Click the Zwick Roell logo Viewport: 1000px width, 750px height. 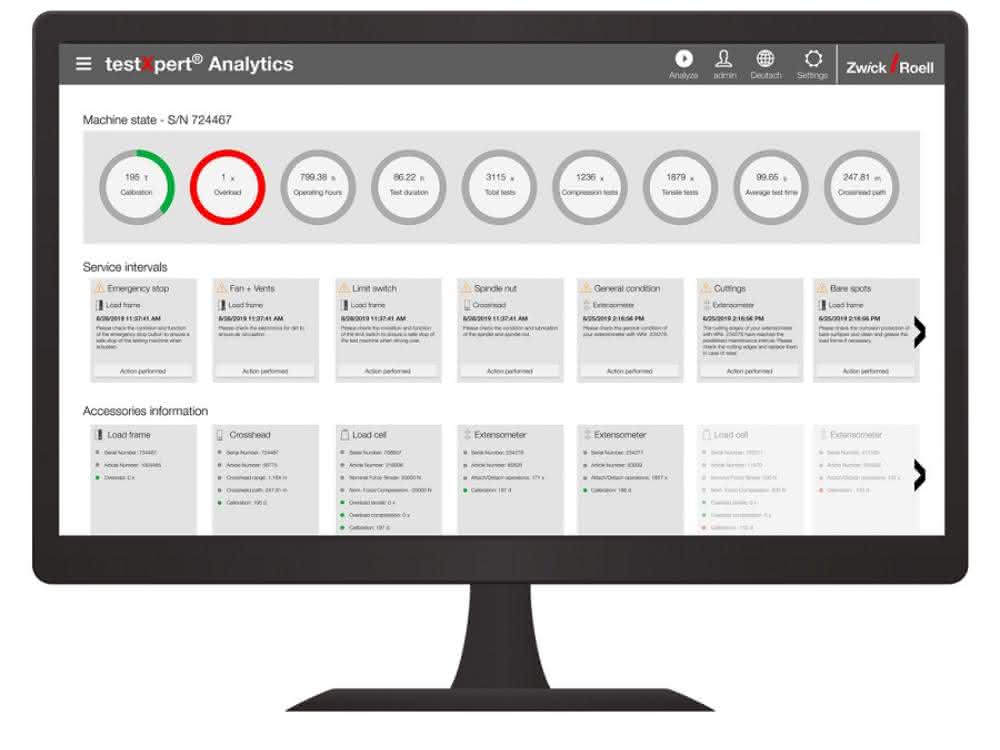[x=890, y=65]
